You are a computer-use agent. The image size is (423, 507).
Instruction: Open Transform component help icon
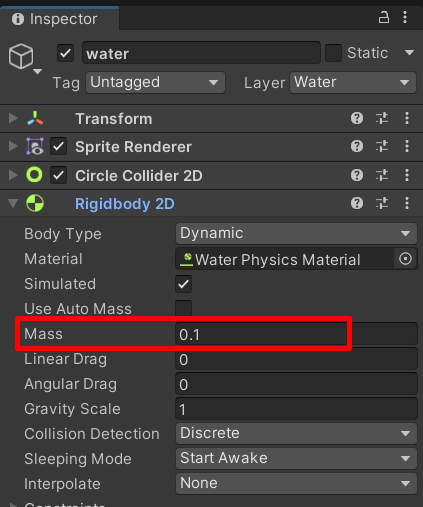(357, 118)
